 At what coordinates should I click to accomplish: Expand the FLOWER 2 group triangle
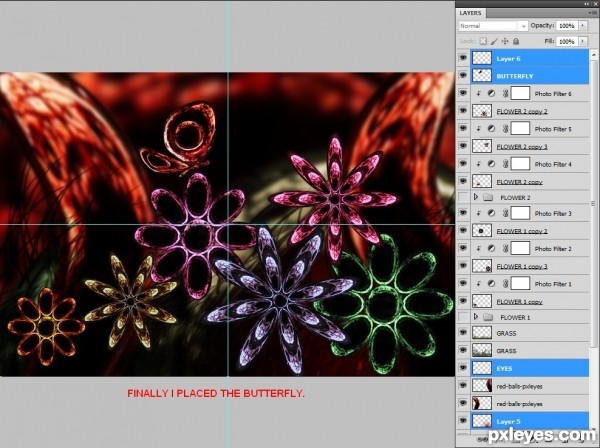pyautogui.click(x=476, y=197)
